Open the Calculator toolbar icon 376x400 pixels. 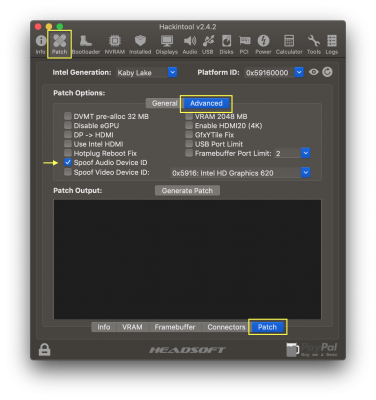point(289,44)
